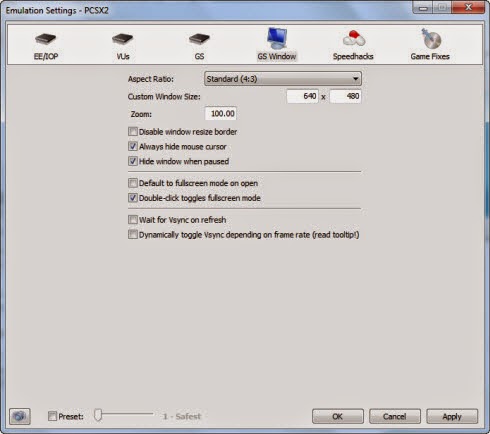Click the 'Custom Window Size:' label

[x=164, y=97]
